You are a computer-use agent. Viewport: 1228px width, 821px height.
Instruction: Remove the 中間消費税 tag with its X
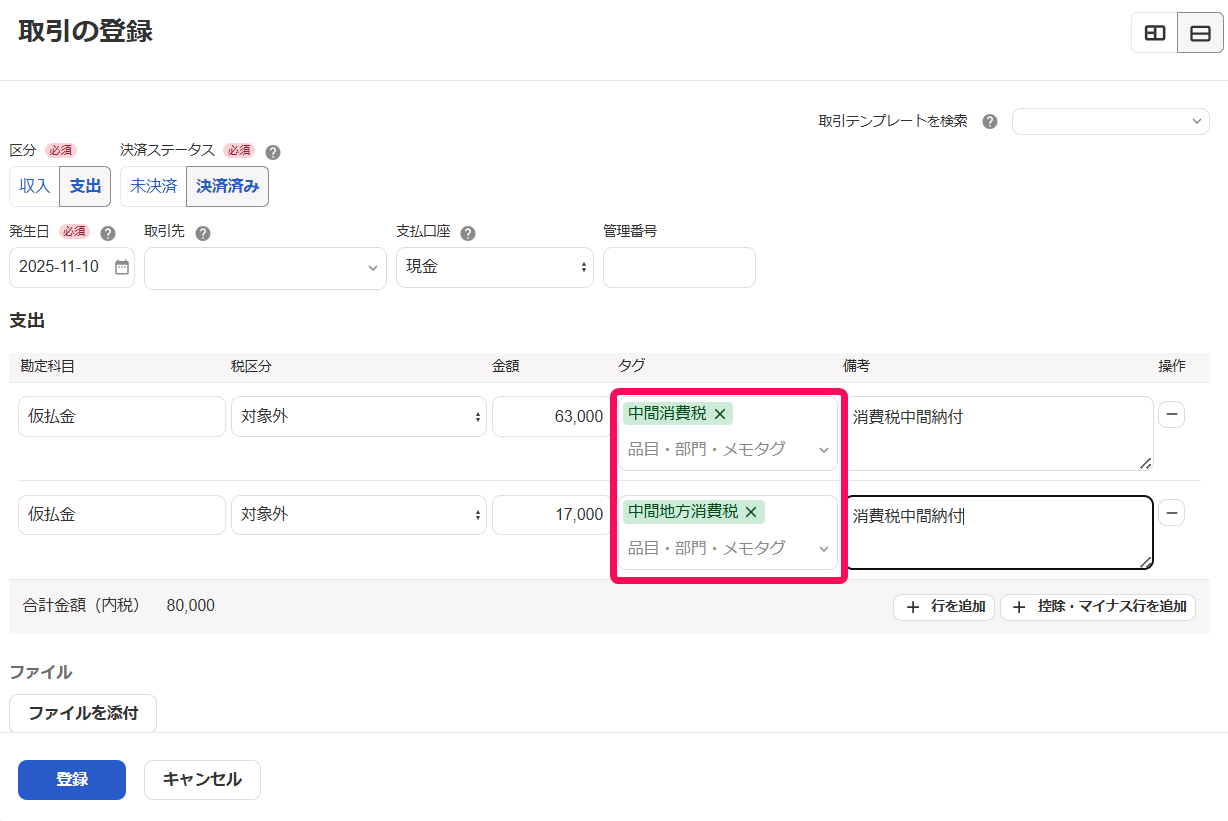pyautogui.click(x=719, y=414)
